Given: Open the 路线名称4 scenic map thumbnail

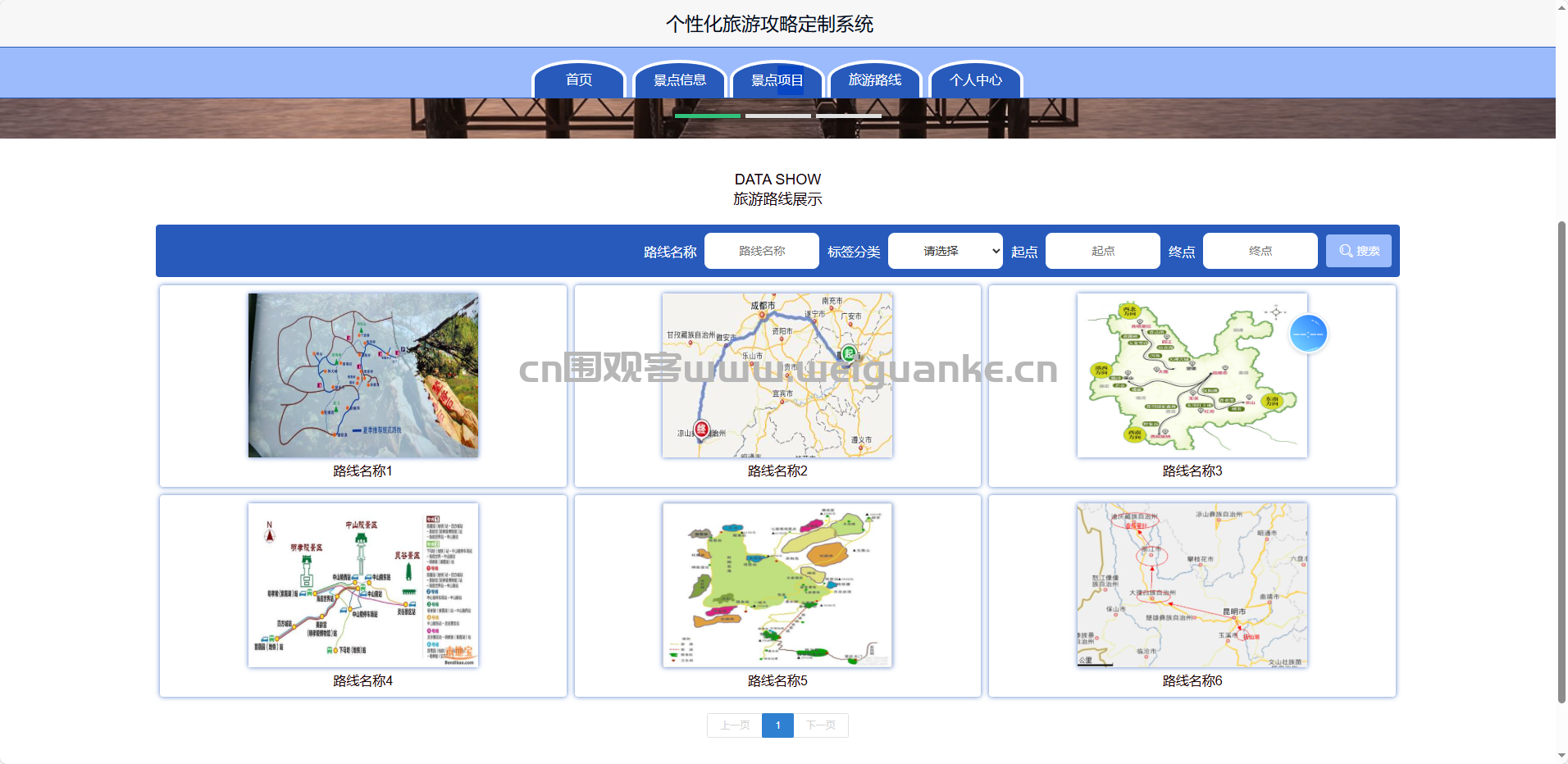Looking at the screenshot, I should 362,585.
